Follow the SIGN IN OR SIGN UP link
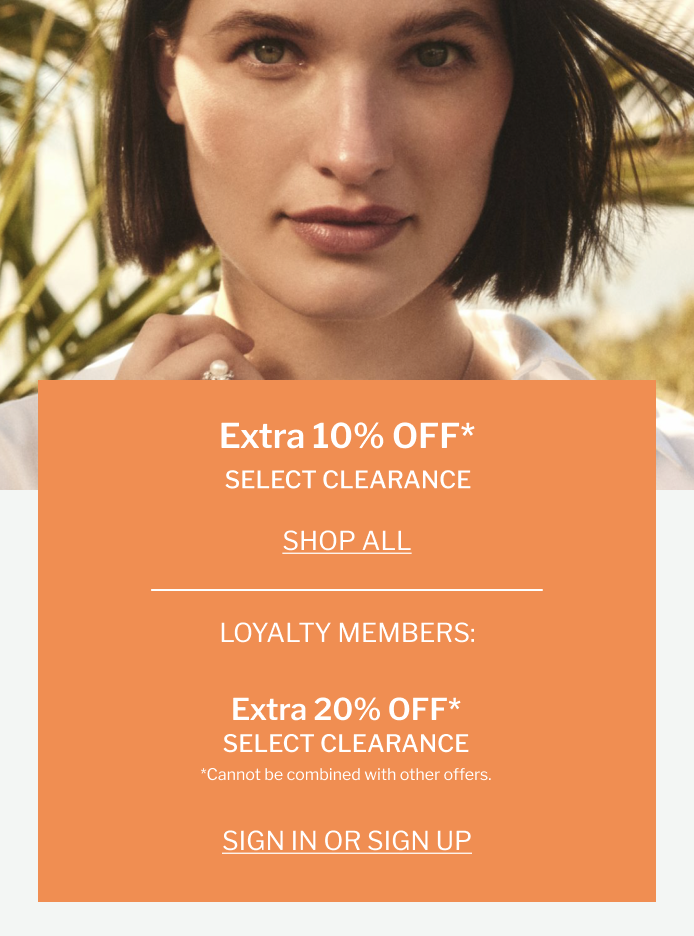Screen dimensions: 694x936 [x=347, y=840]
